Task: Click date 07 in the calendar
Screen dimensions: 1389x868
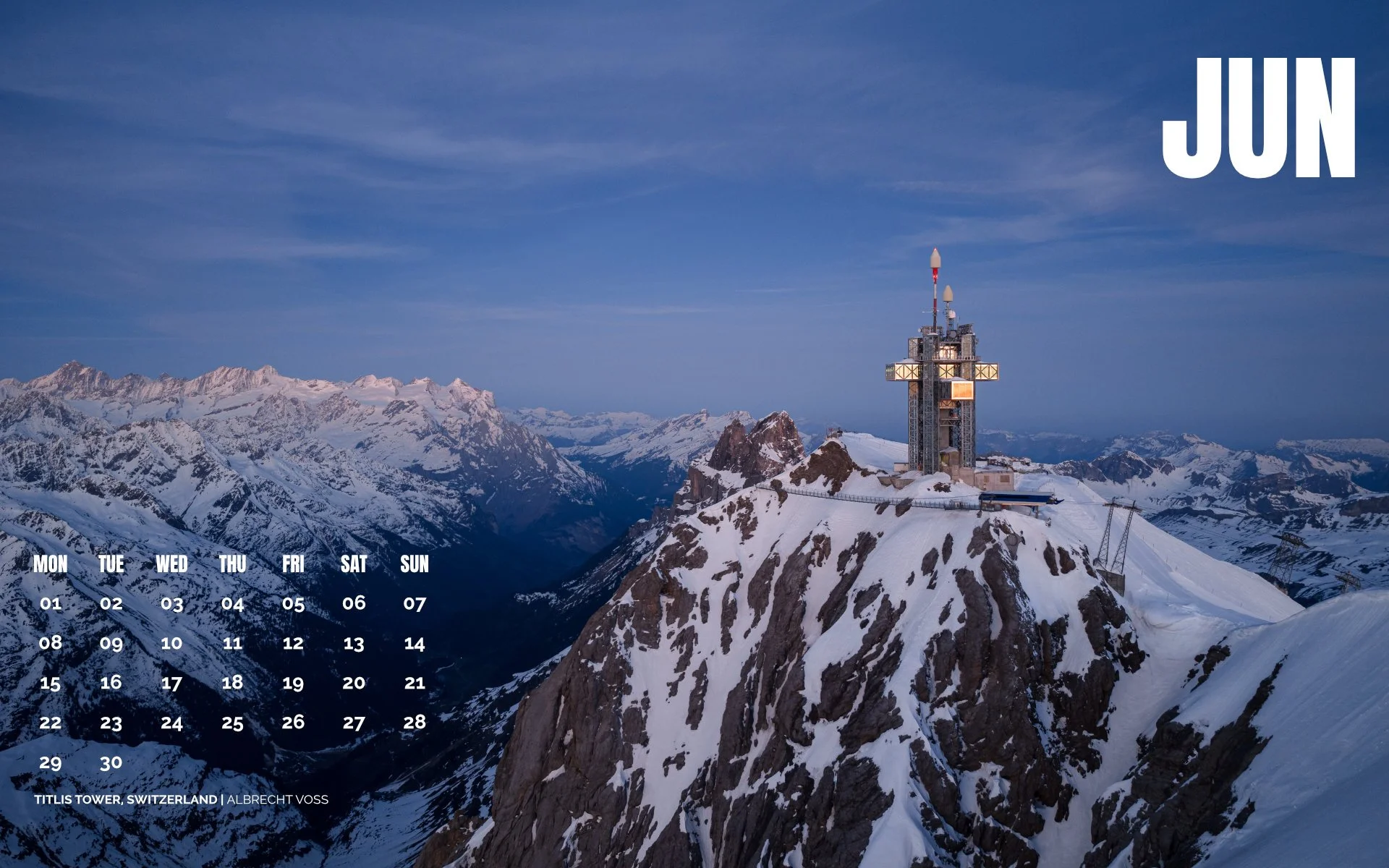Action: [415, 603]
